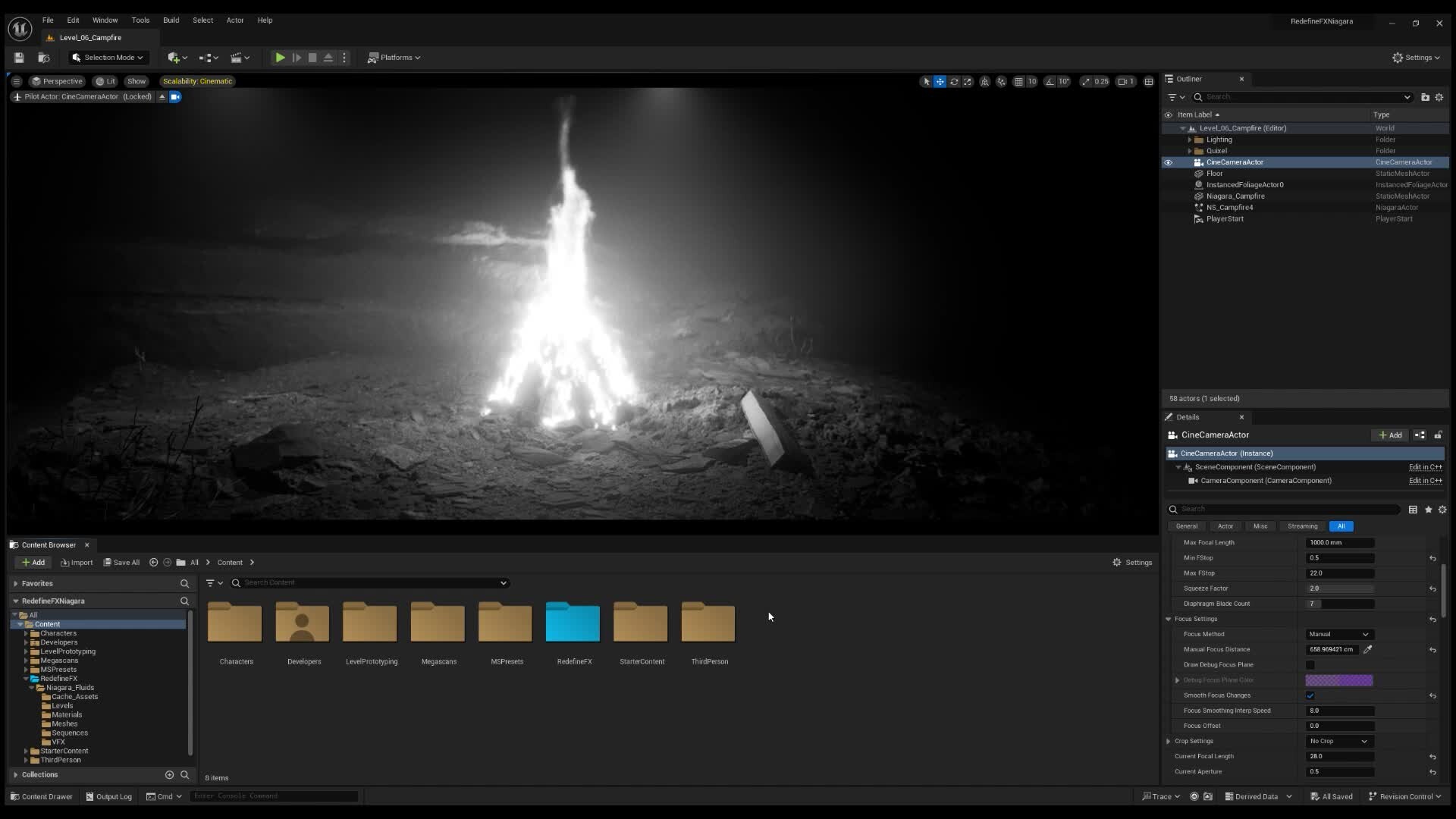Save the current level
This screenshot has height=819, width=1456.
19,58
